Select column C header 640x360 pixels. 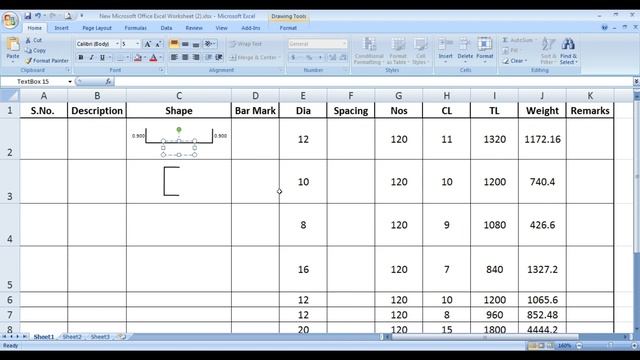[x=179, y=96]
